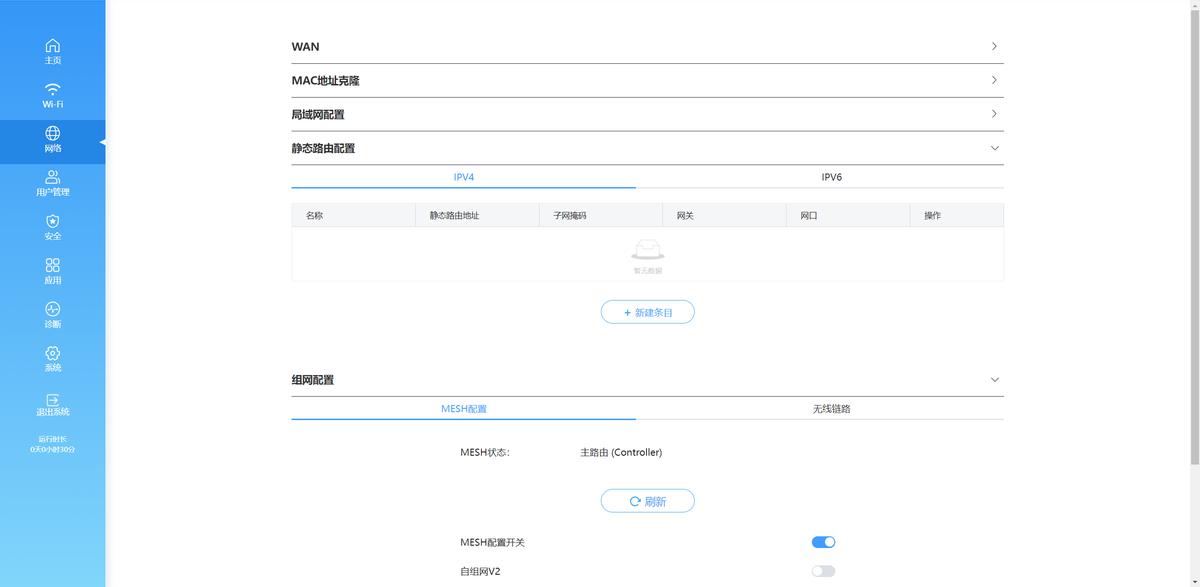Enable the 自组网V2 toggle switch
This screenshot has height=587, width=1200.
[822, 570]
